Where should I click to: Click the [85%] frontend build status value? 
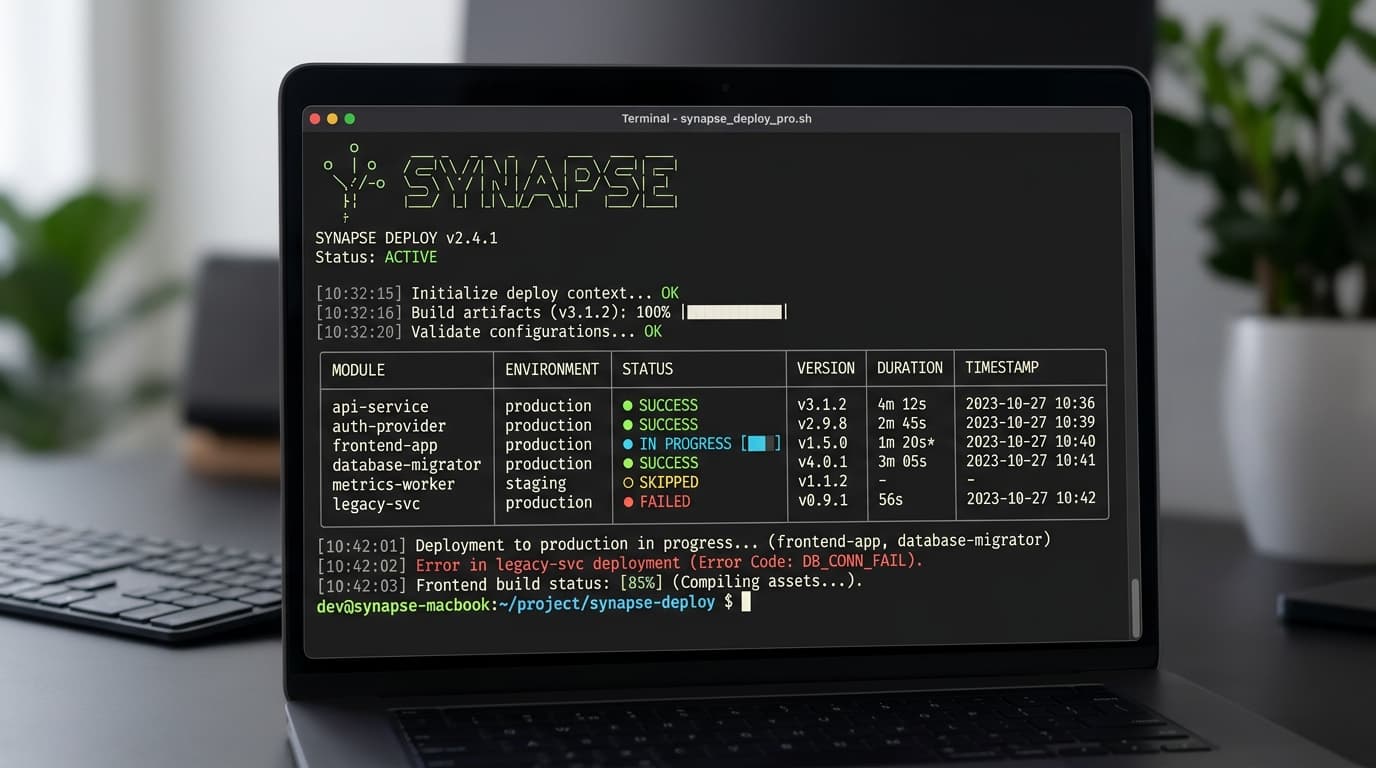pyautogui.click(x=642, y=582)
